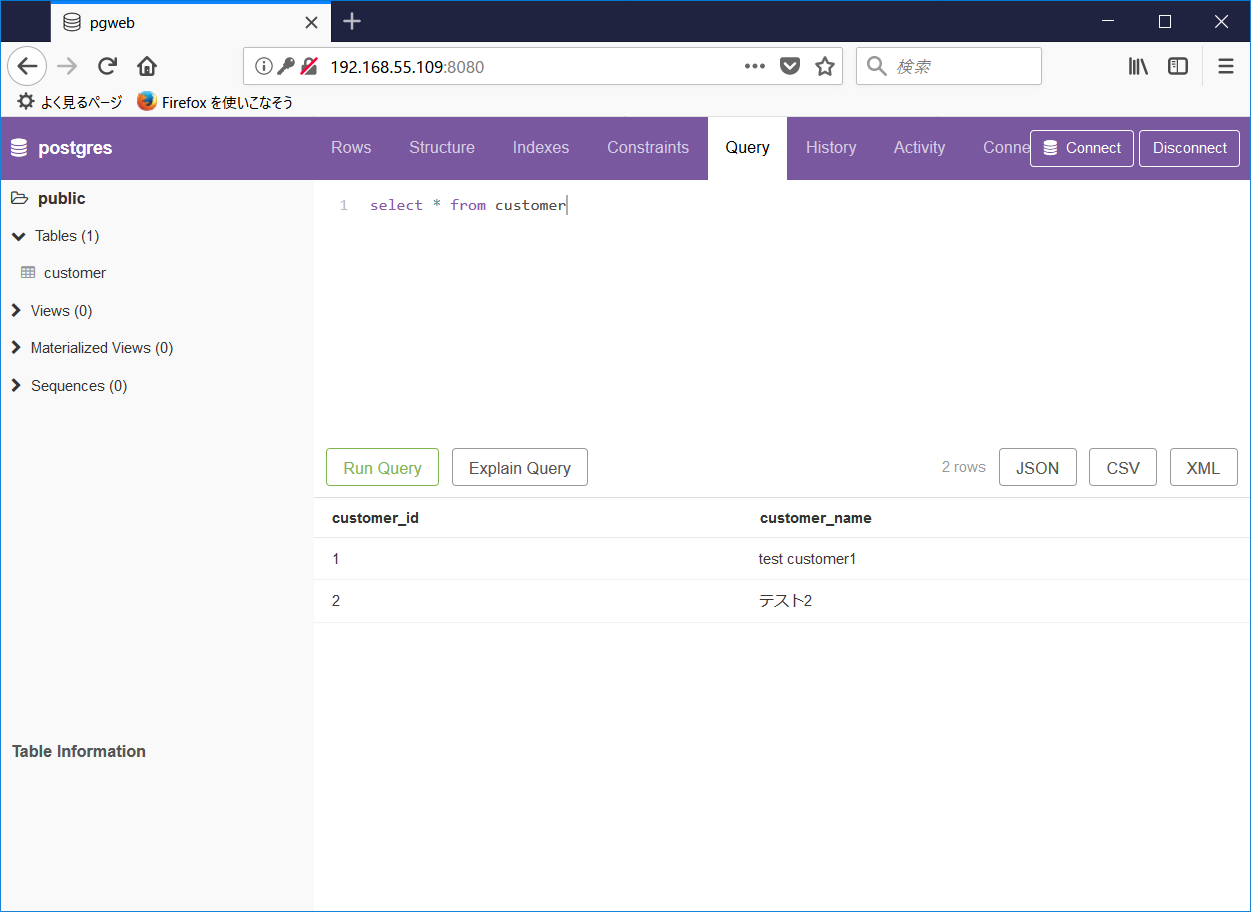
Task: Click the public schema folder icon
Action: click(x=18, y=198)
